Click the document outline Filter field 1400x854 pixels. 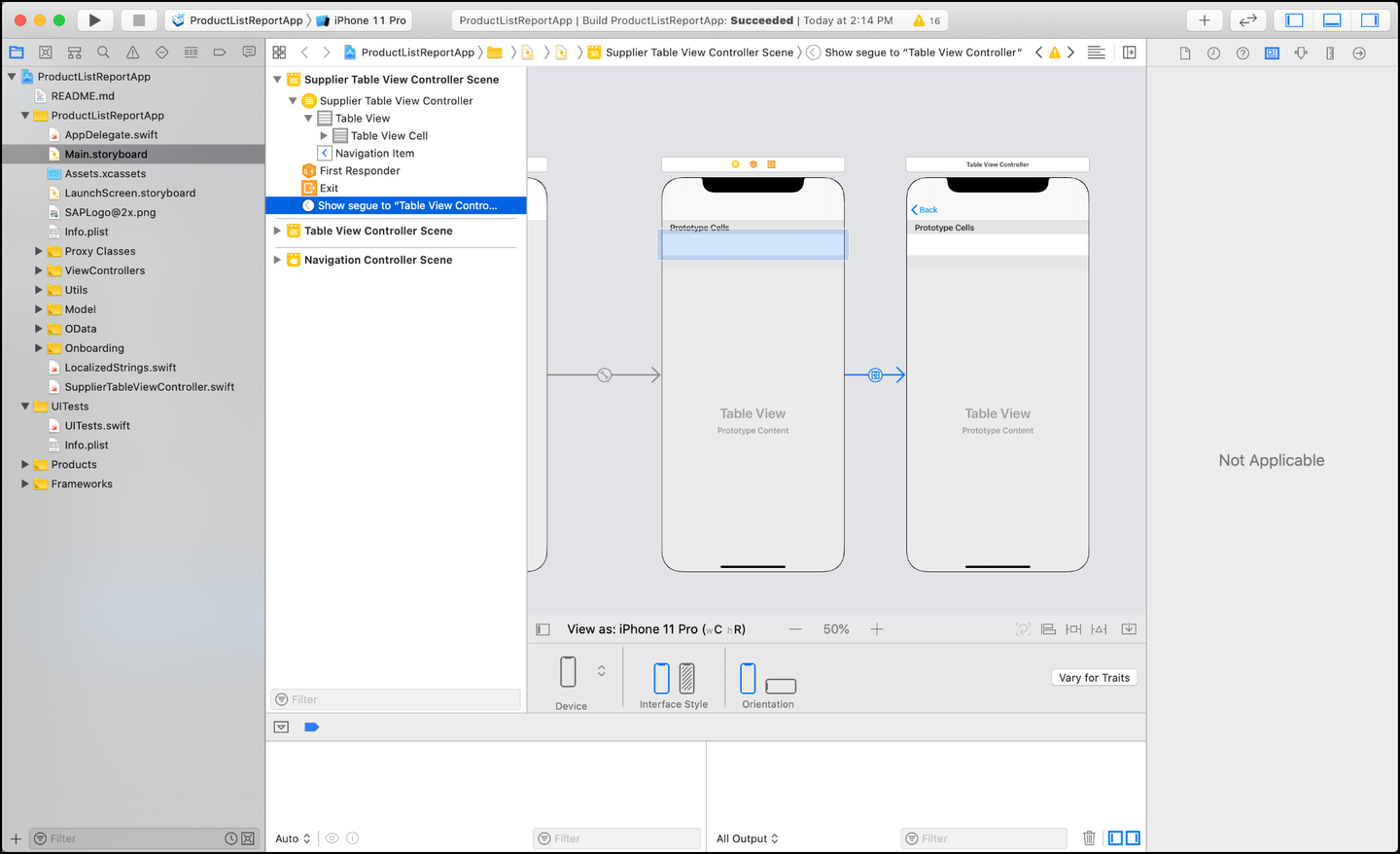396,699
